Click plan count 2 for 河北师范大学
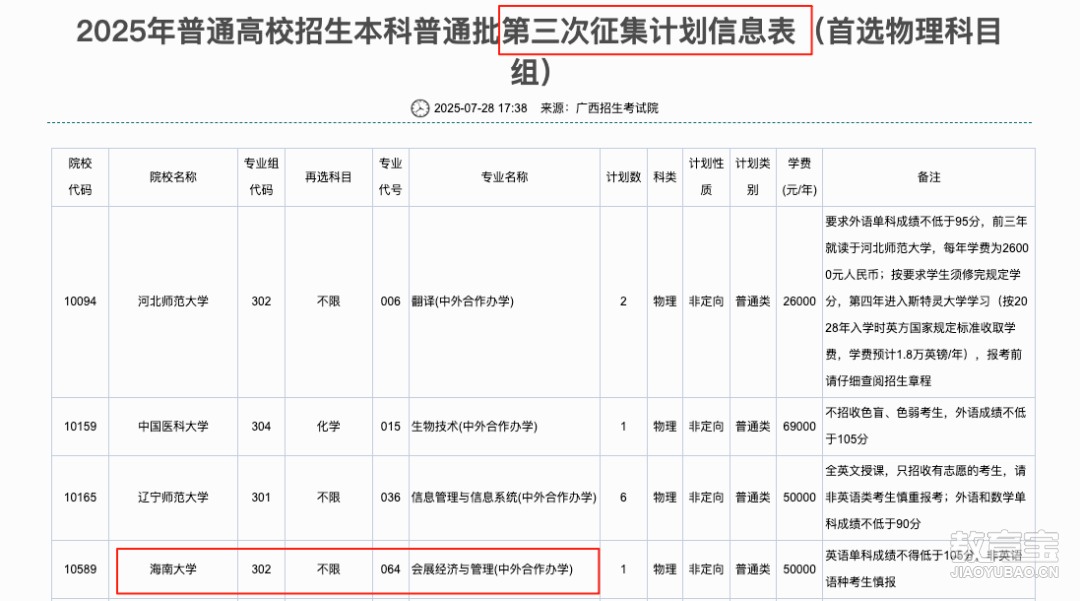The image size is (1080, 601). click(x=623, y=302)
